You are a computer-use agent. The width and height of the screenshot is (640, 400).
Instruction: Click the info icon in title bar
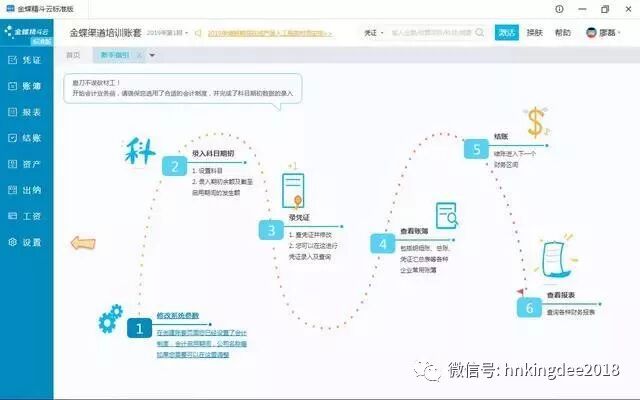tap(560, 9)
